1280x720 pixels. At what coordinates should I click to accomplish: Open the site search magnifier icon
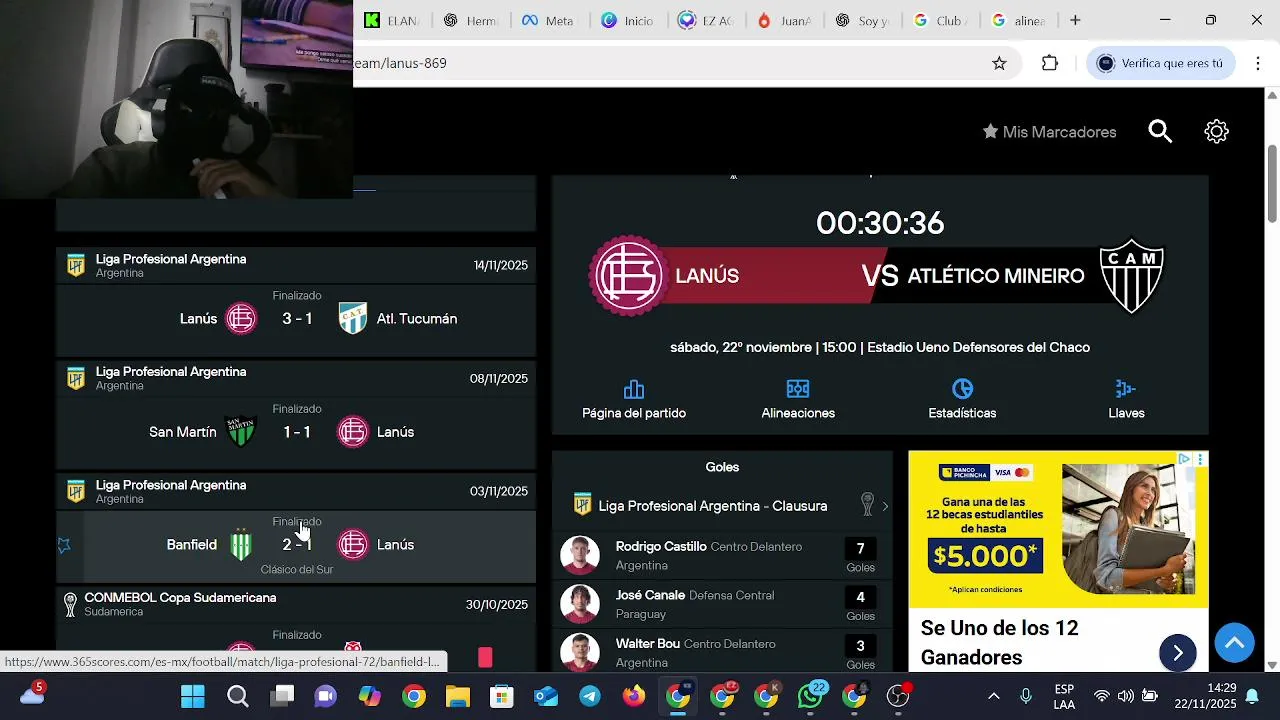1160,131
